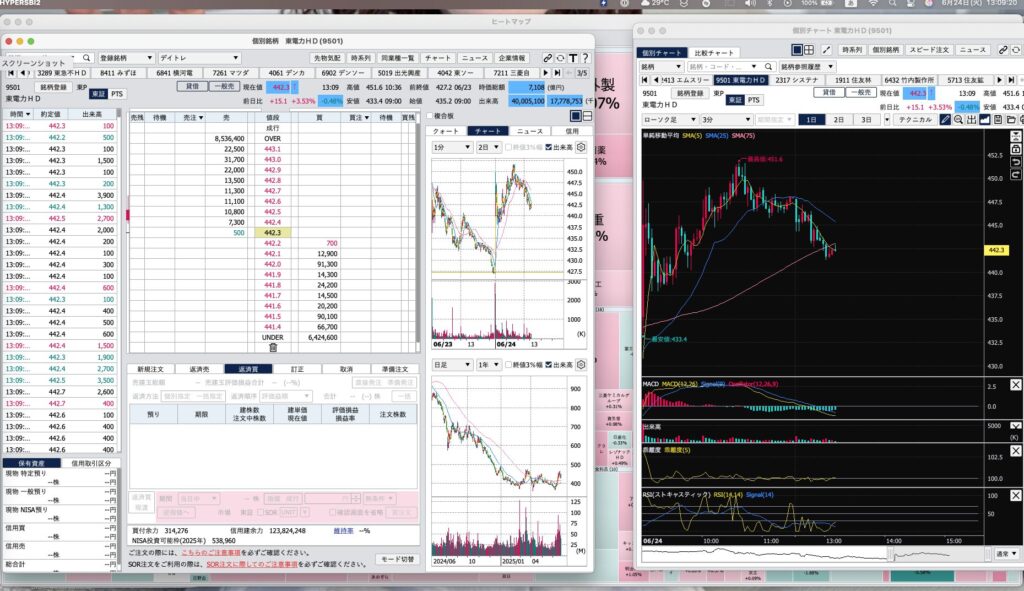Close the RSI stochastic indicator panel
Viewport: 1024px width, 591px height.
coord(1016,496)
